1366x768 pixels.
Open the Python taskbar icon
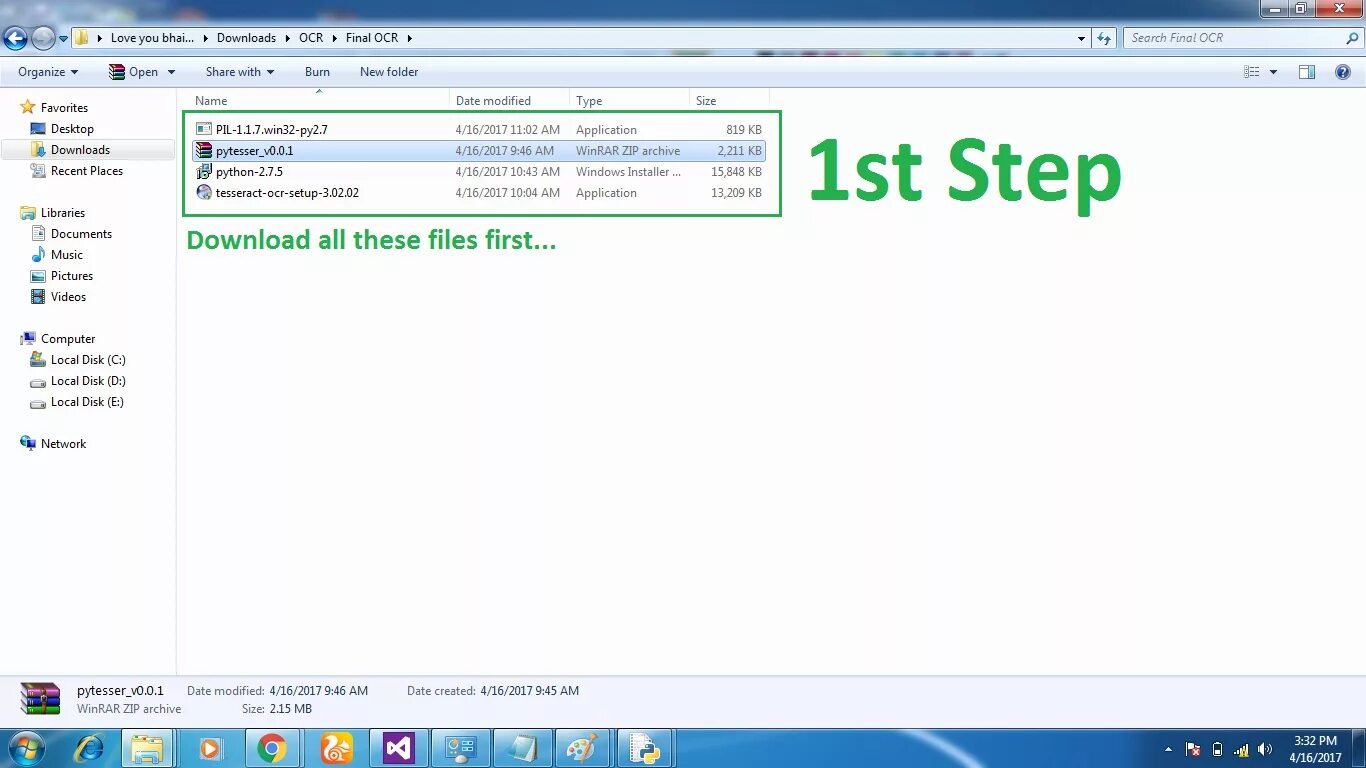[x=644, y=748]
